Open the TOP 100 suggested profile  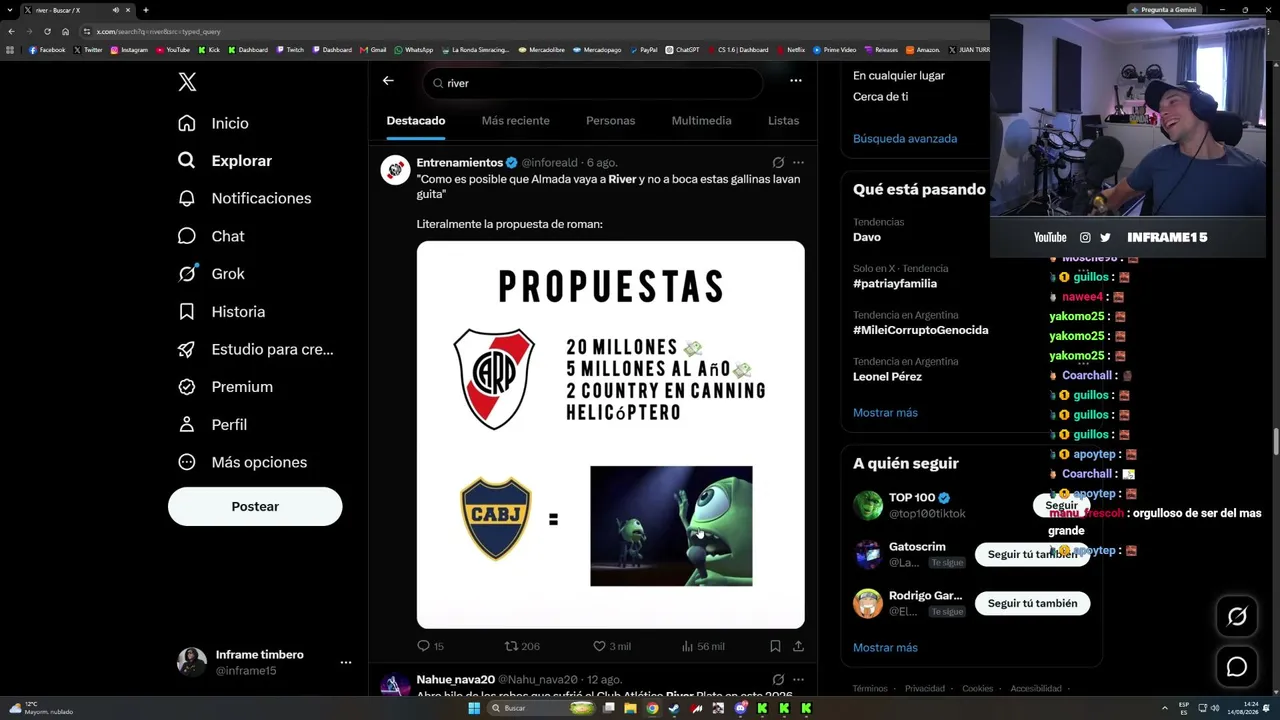912,498
